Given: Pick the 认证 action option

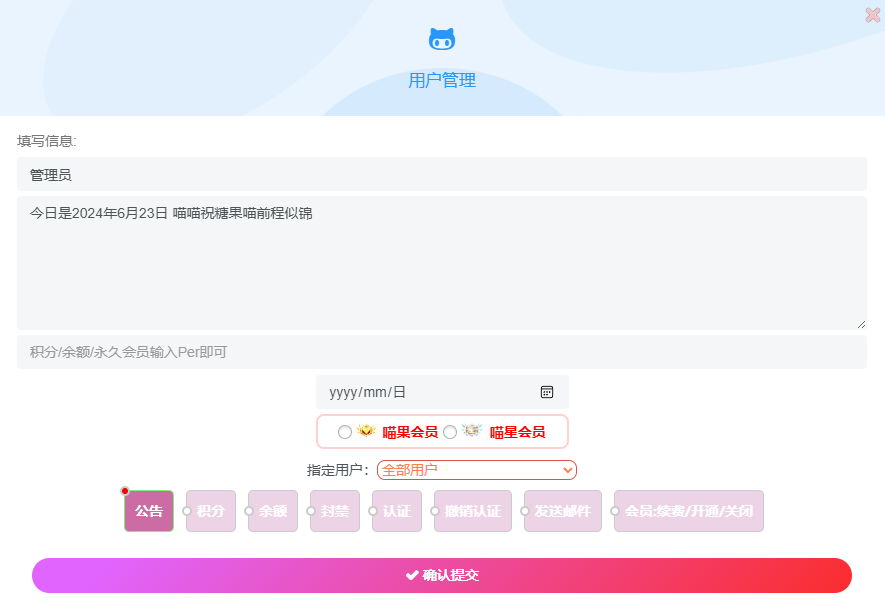Looking at the screenshot, I should pyautogui.click(x=397, y=511).
